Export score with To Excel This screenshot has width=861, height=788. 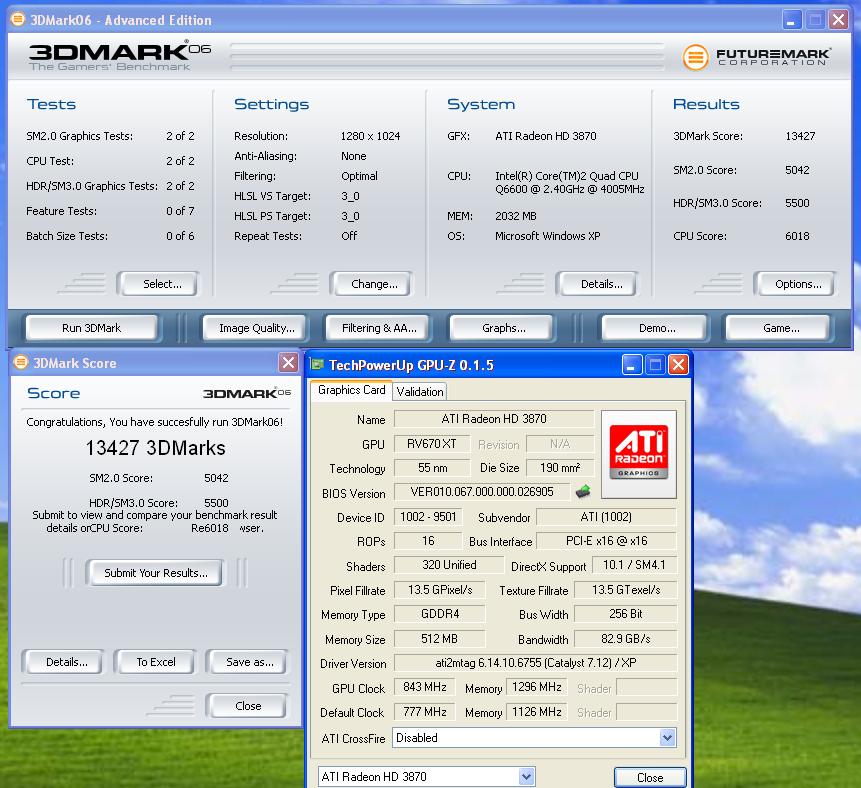tap(155, 662)
